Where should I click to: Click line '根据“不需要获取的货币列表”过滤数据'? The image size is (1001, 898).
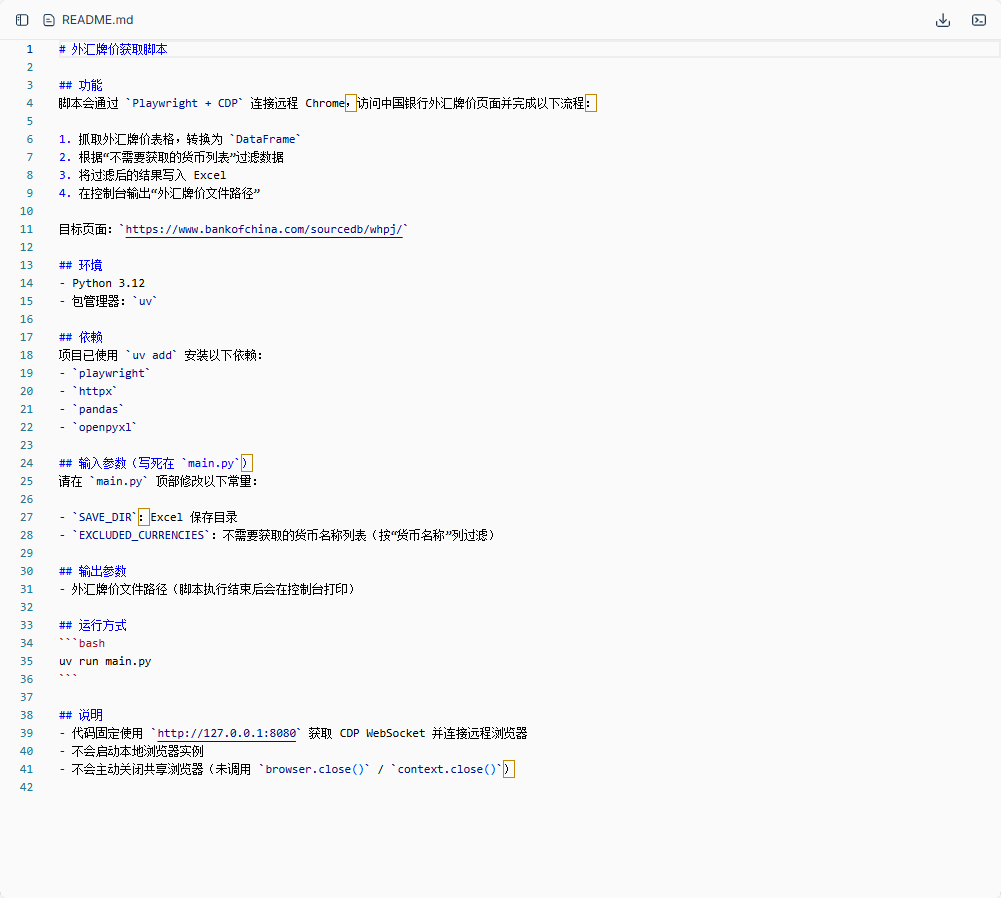tap(181, 157)
